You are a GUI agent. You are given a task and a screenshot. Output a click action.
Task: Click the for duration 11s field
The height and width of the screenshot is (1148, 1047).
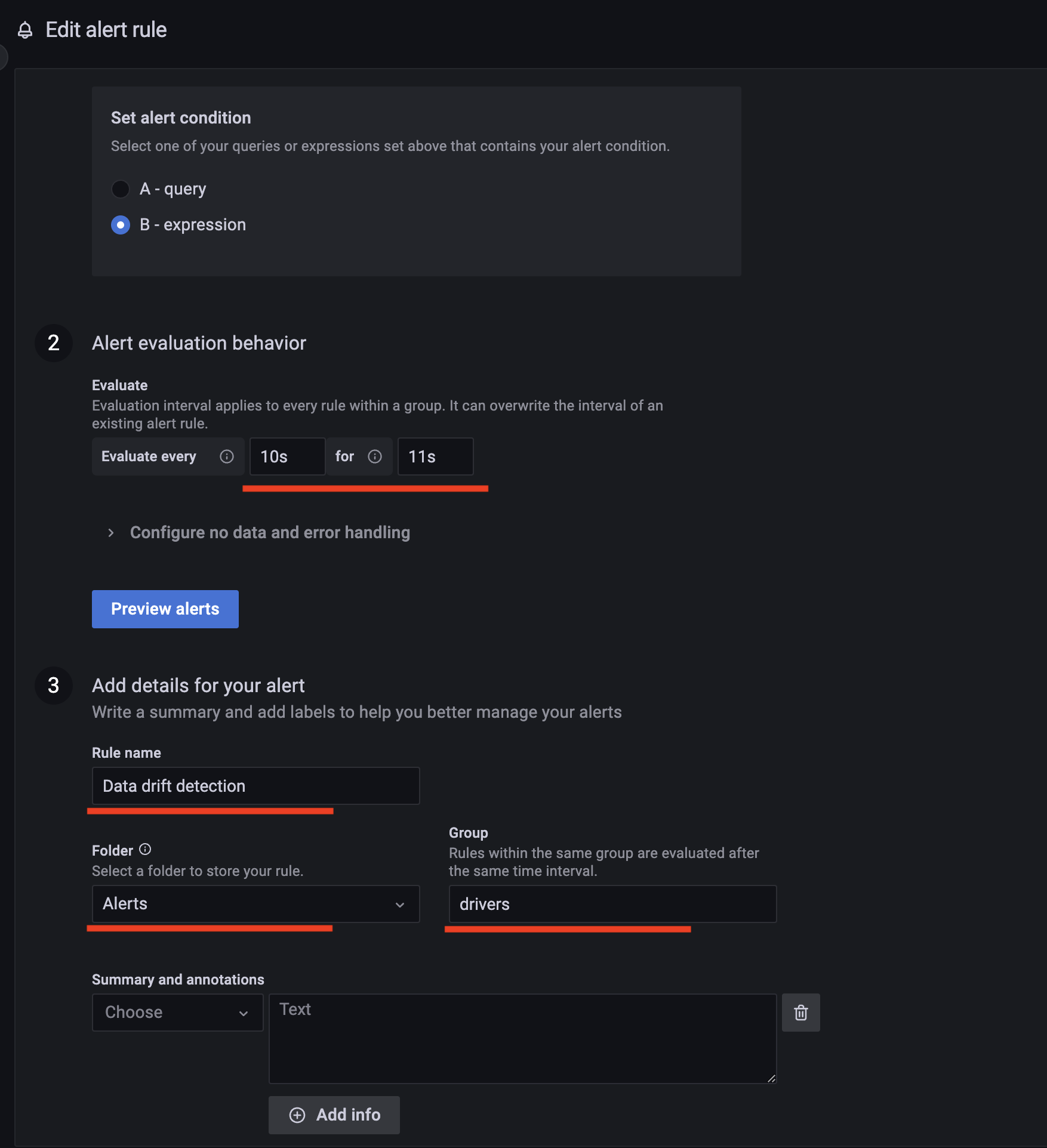[436, 456]
